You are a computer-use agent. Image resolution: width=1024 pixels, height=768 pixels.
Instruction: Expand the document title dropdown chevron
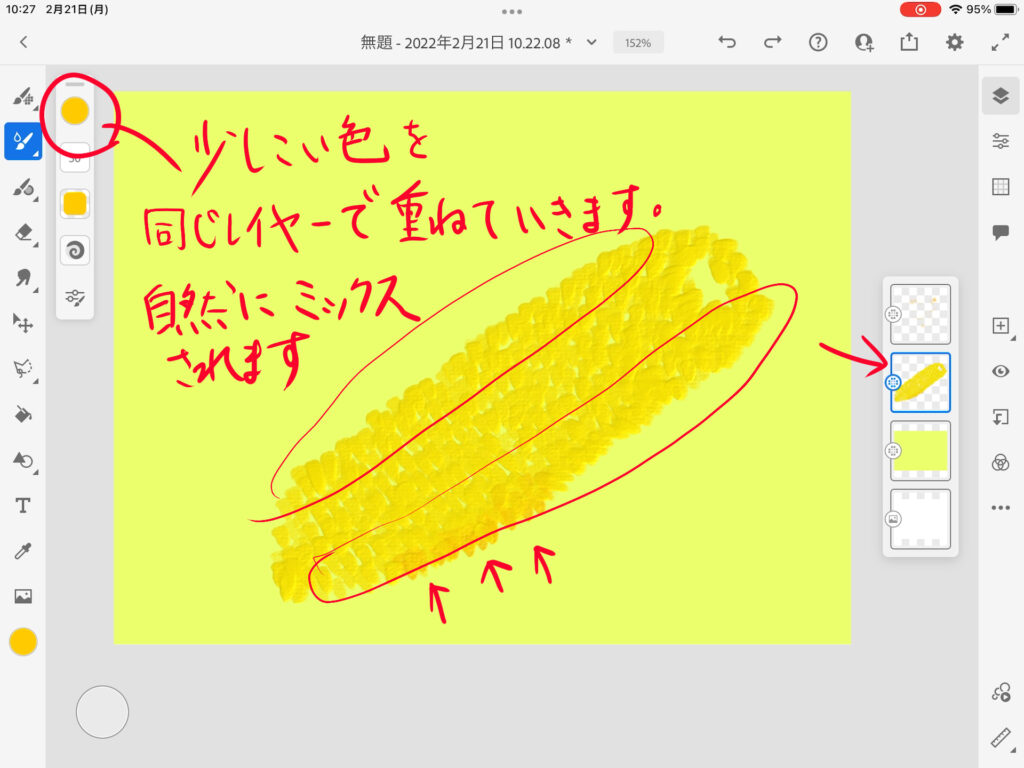click(x=592, y=43)
